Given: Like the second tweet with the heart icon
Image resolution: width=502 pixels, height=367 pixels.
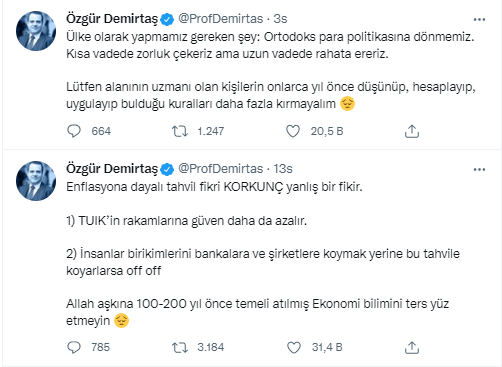Looking at the screenshot, I should (x=294, y=347).
